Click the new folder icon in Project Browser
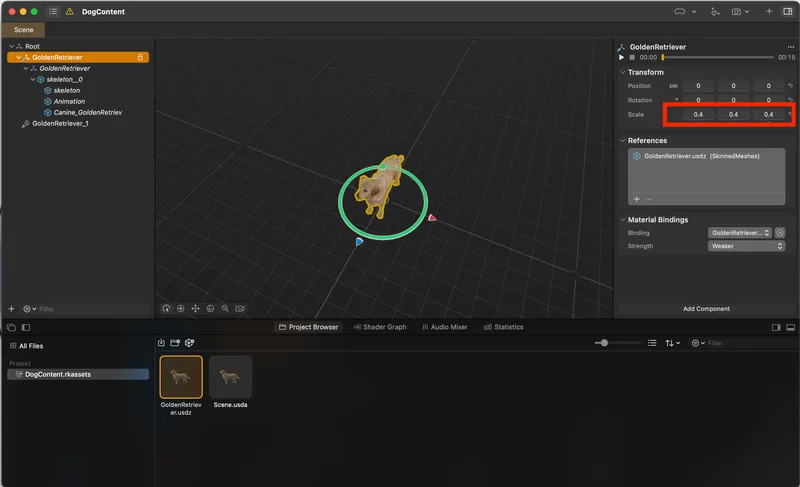 [175, 343]
